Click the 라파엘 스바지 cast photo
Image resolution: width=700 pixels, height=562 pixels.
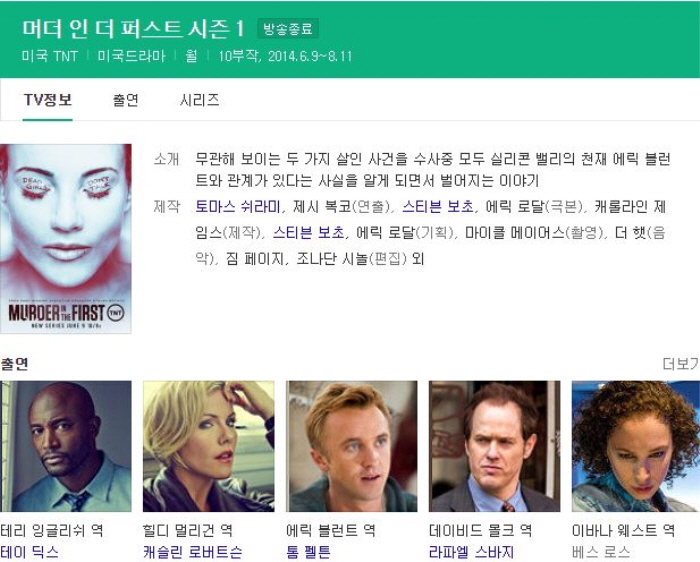pos(494,446)
